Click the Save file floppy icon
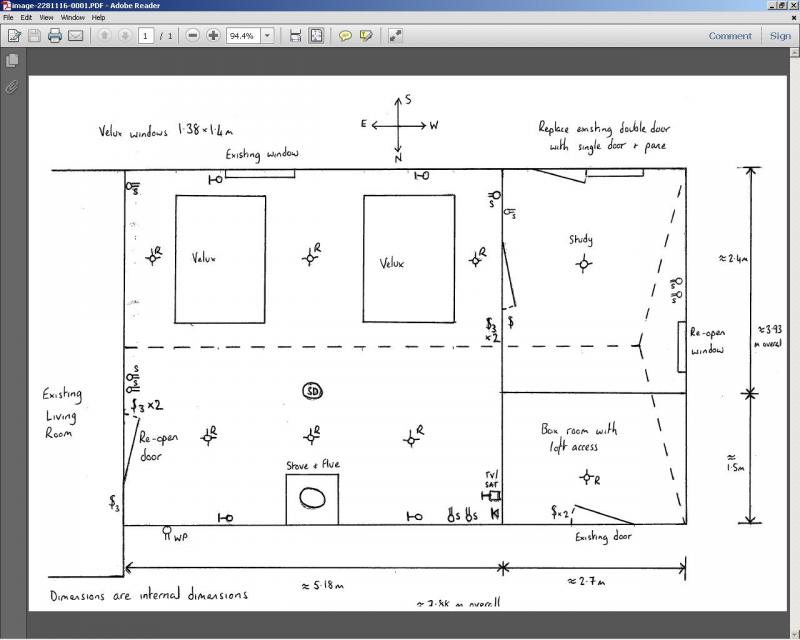This screenshot has width=800, height=640. point(35,36)
